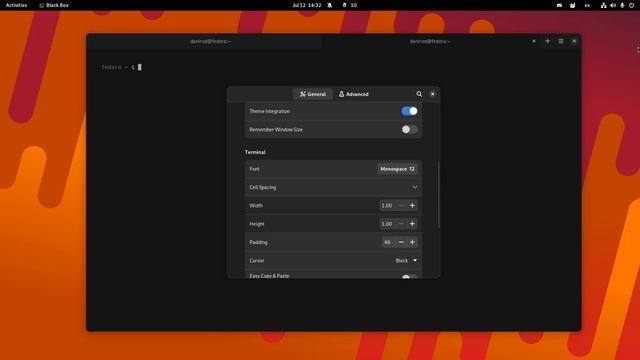Open the search icon in preferences header
This screenshot has width=640, height=360.
[419, 94]
